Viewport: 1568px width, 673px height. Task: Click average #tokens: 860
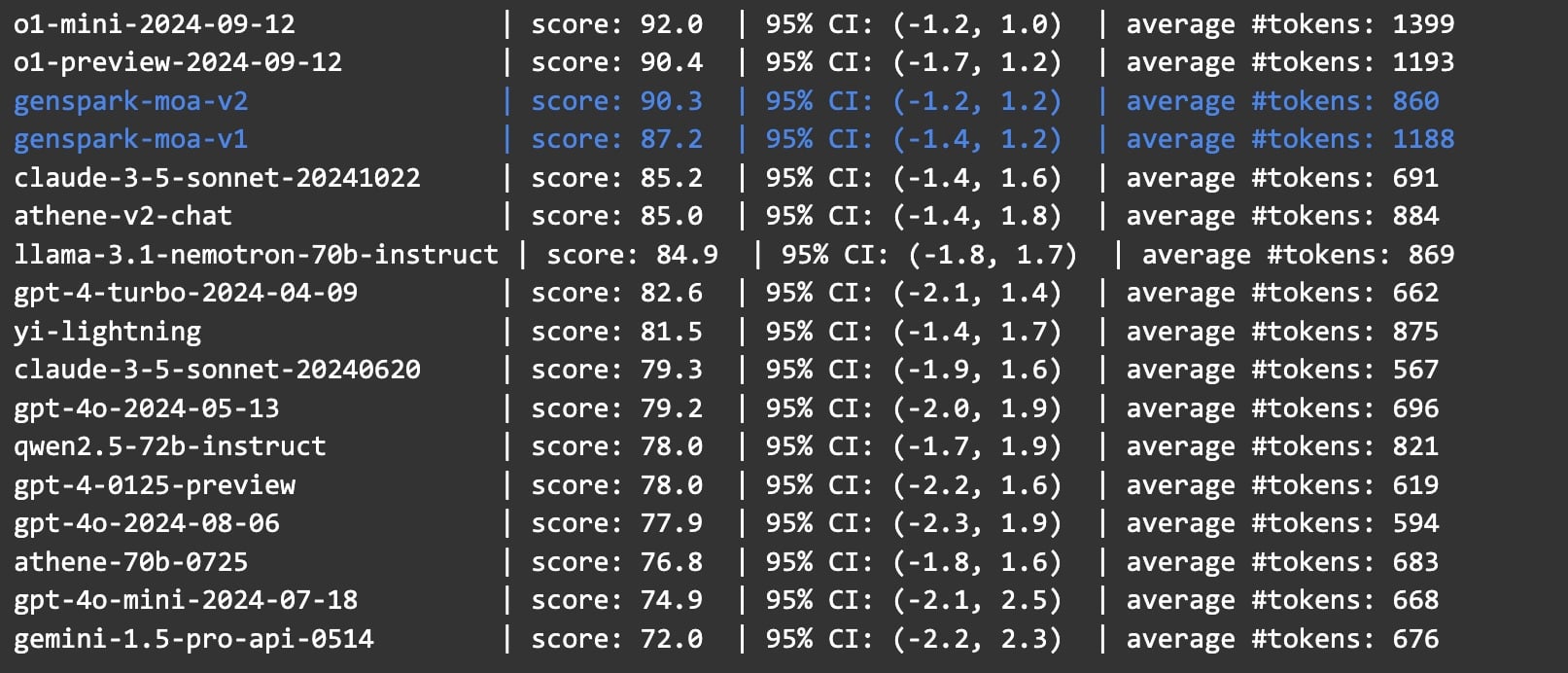pyautogui.click(x=1283, y=101)
